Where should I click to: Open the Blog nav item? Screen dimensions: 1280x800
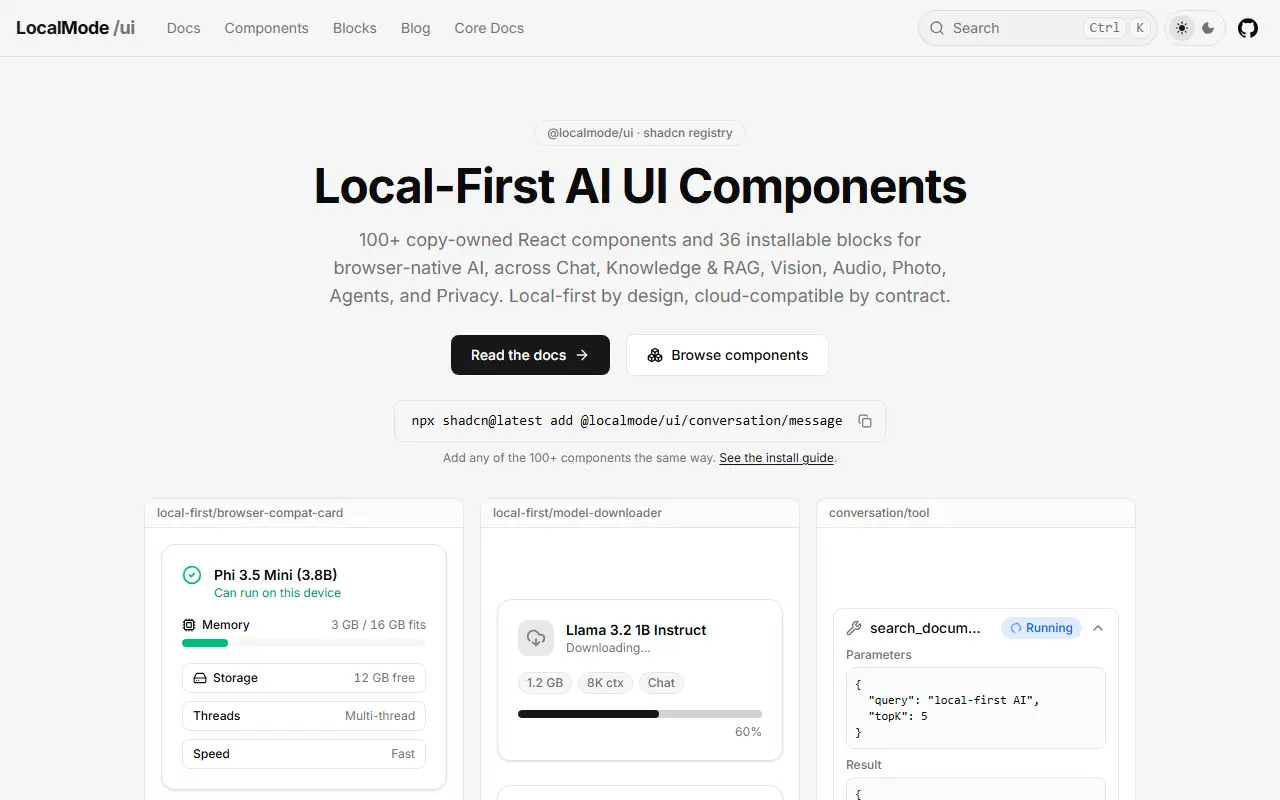(416, 28)
